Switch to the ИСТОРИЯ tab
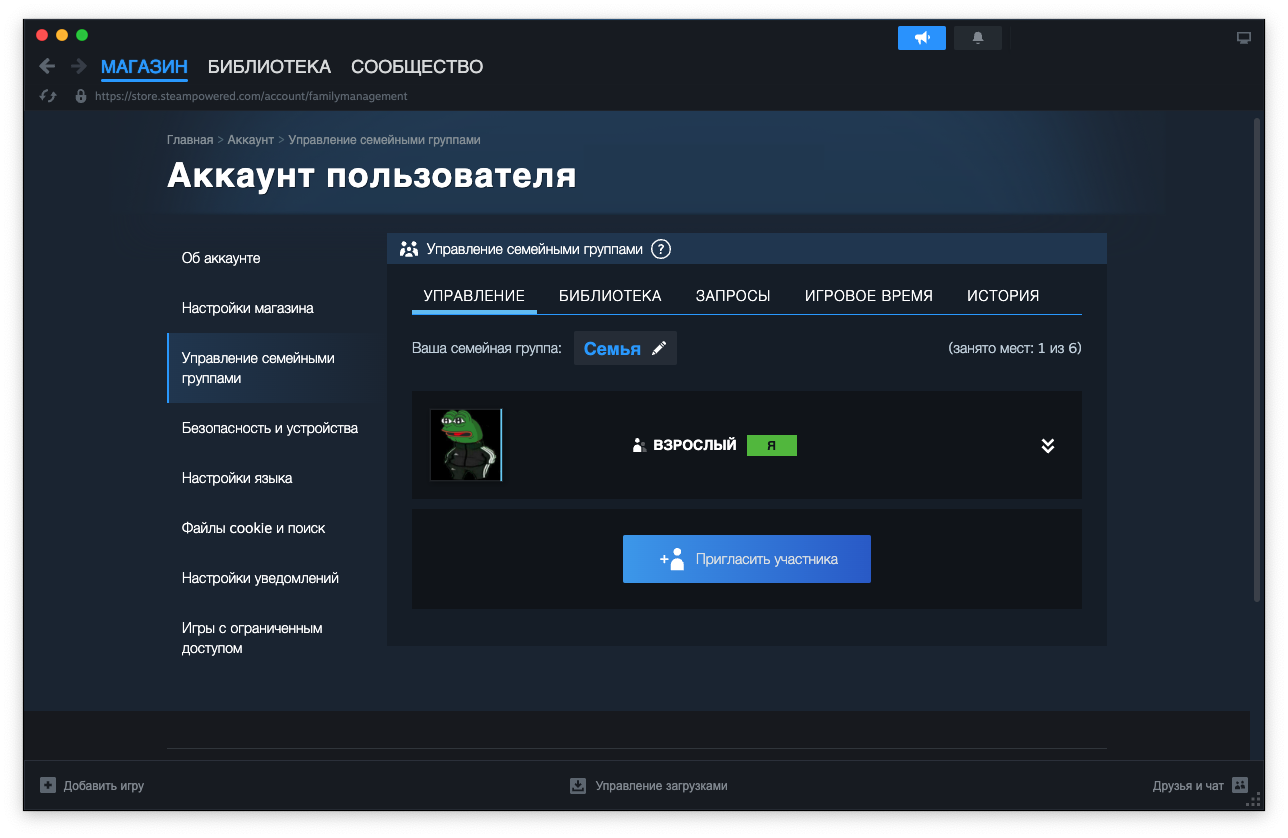 coord(1003,296)
